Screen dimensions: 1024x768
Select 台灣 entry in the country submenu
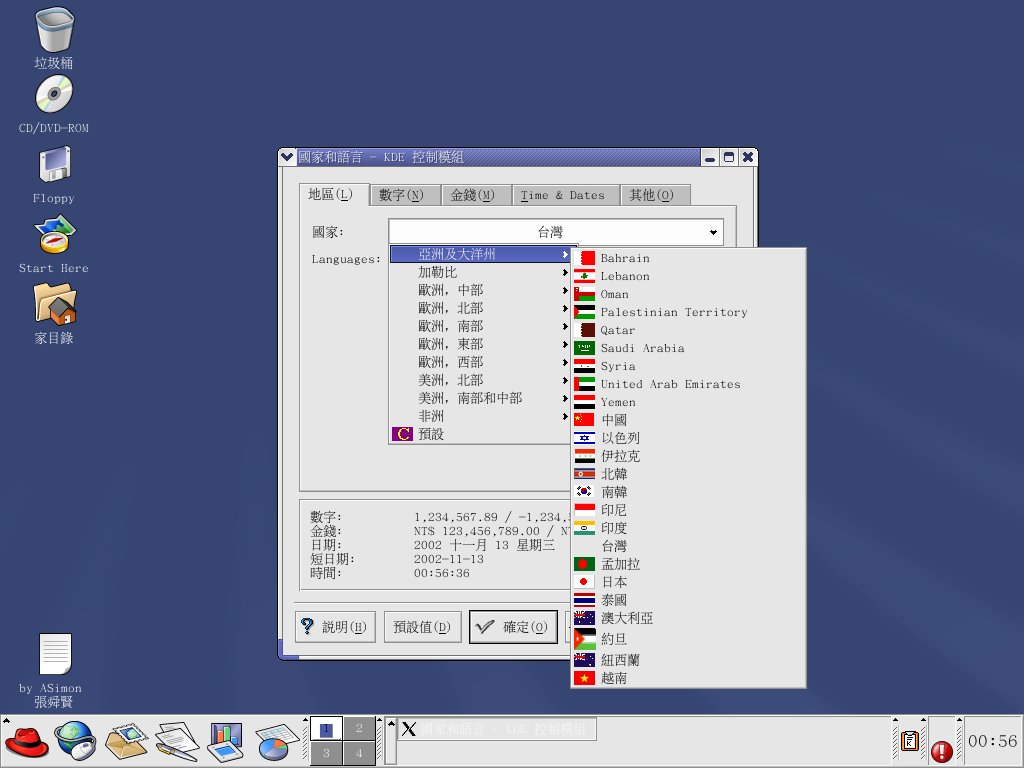coord(688,546)
